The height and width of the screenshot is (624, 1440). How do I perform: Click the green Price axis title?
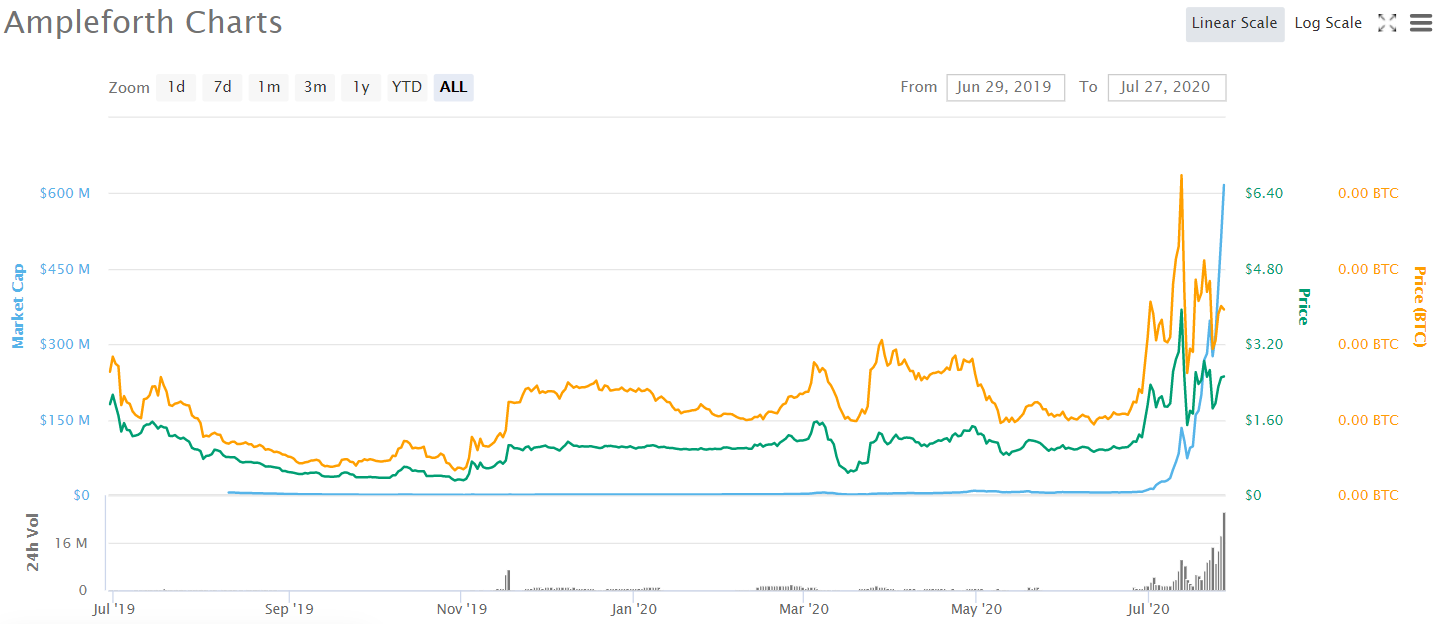tap(1303, 307)
